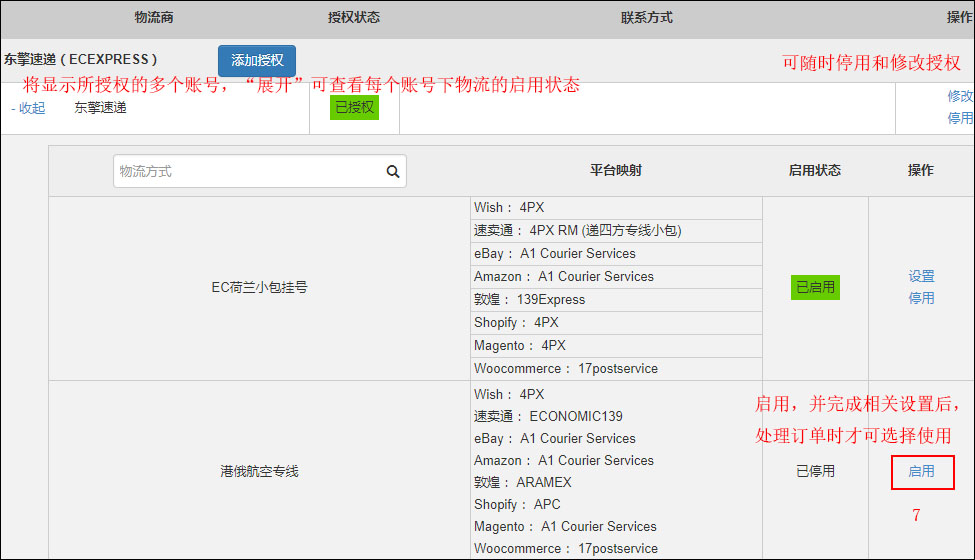Click 停用 link for 东擎速递 account
This screenshot has width=975, height=560.
(x=960, y=118)
